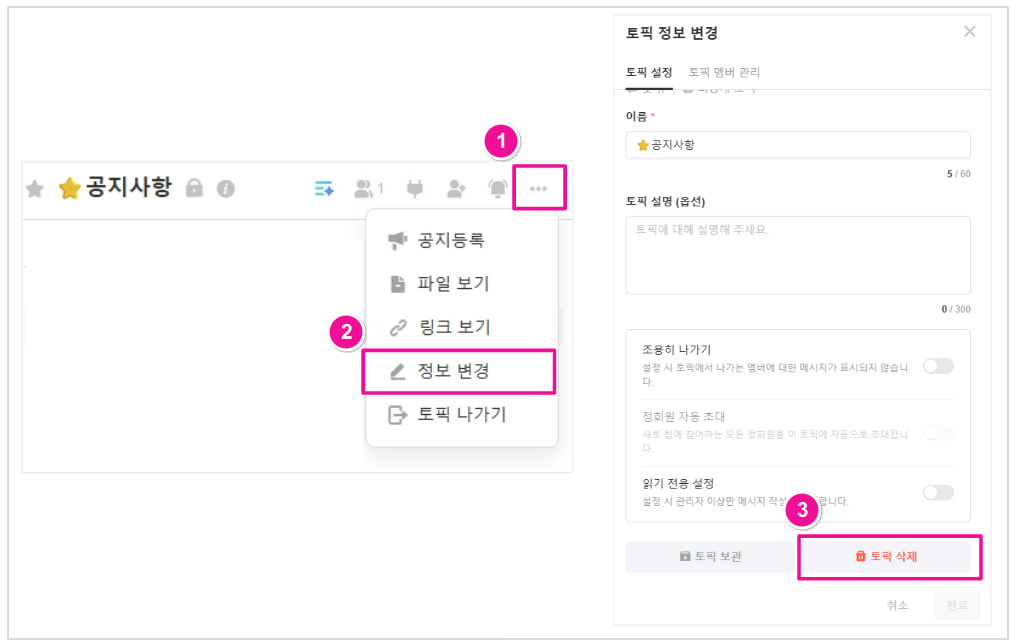The width and height of the screenshot is (1011, 643).
Task: Toggle the 조용히 나가기 switch
Action: 938,366
